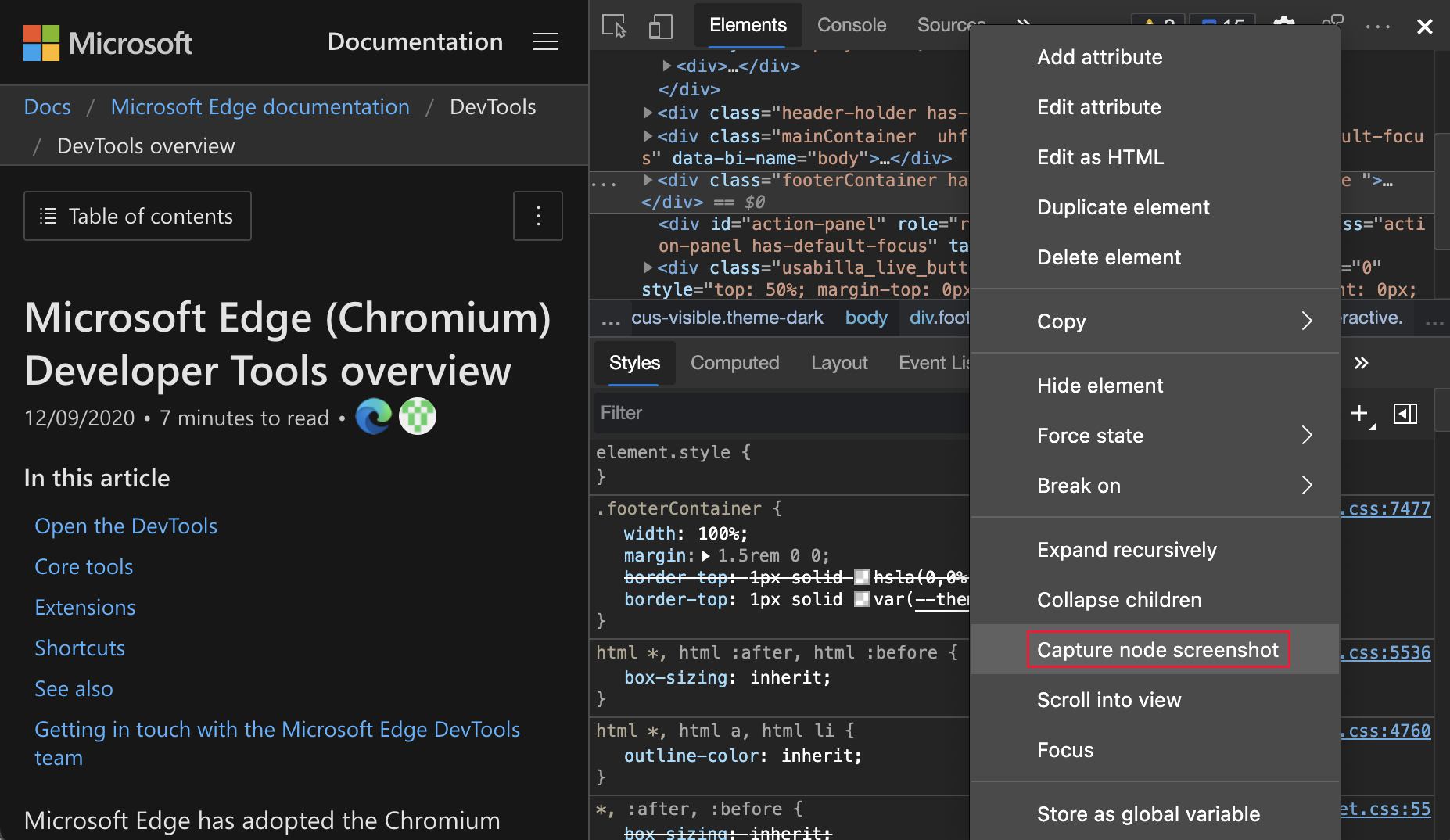1450x840 pixels.
Task: Click the border-top color swatch
Action: click(x=861, y=599)
